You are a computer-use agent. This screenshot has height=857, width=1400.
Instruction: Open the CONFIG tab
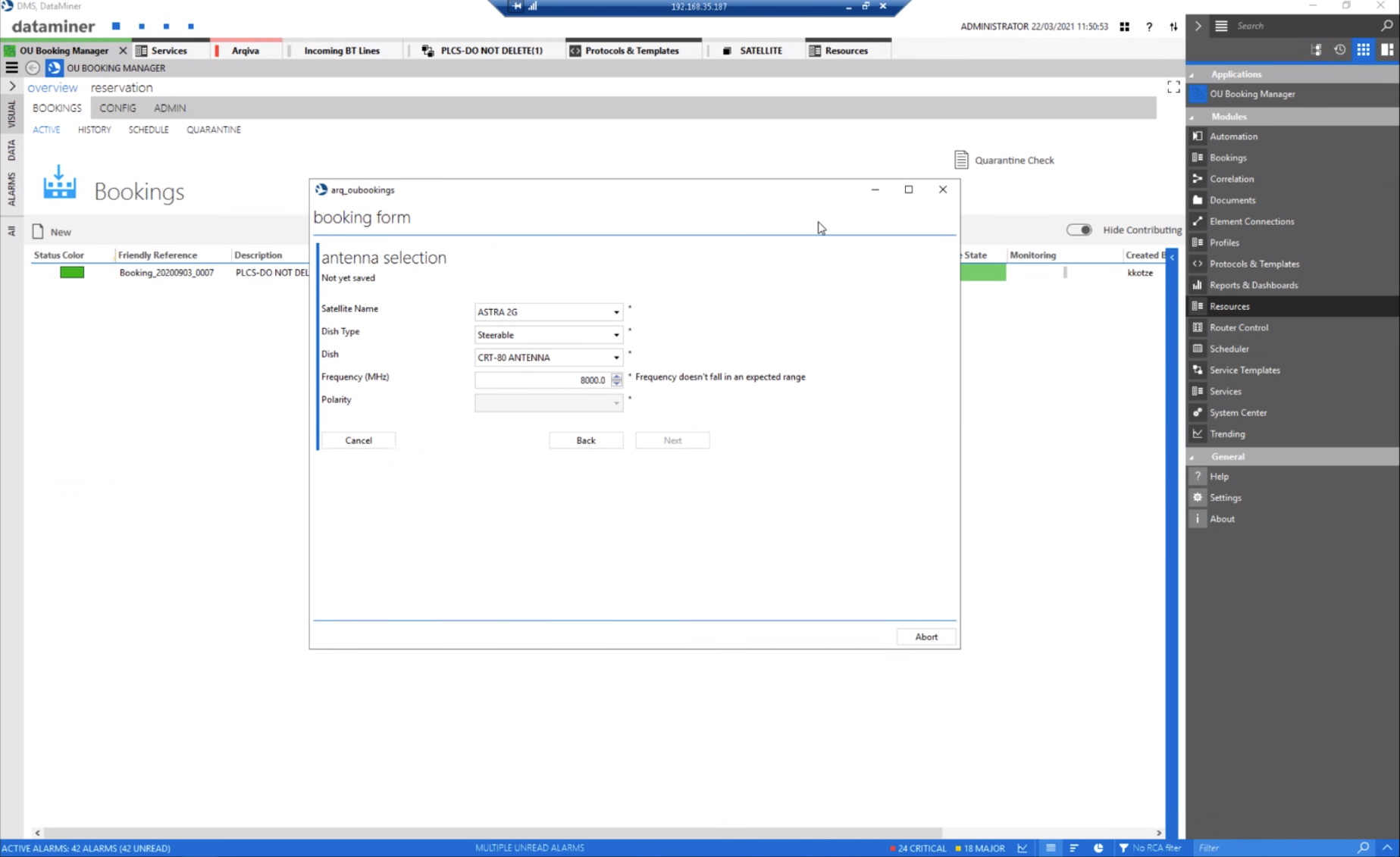tap(117, 108)
